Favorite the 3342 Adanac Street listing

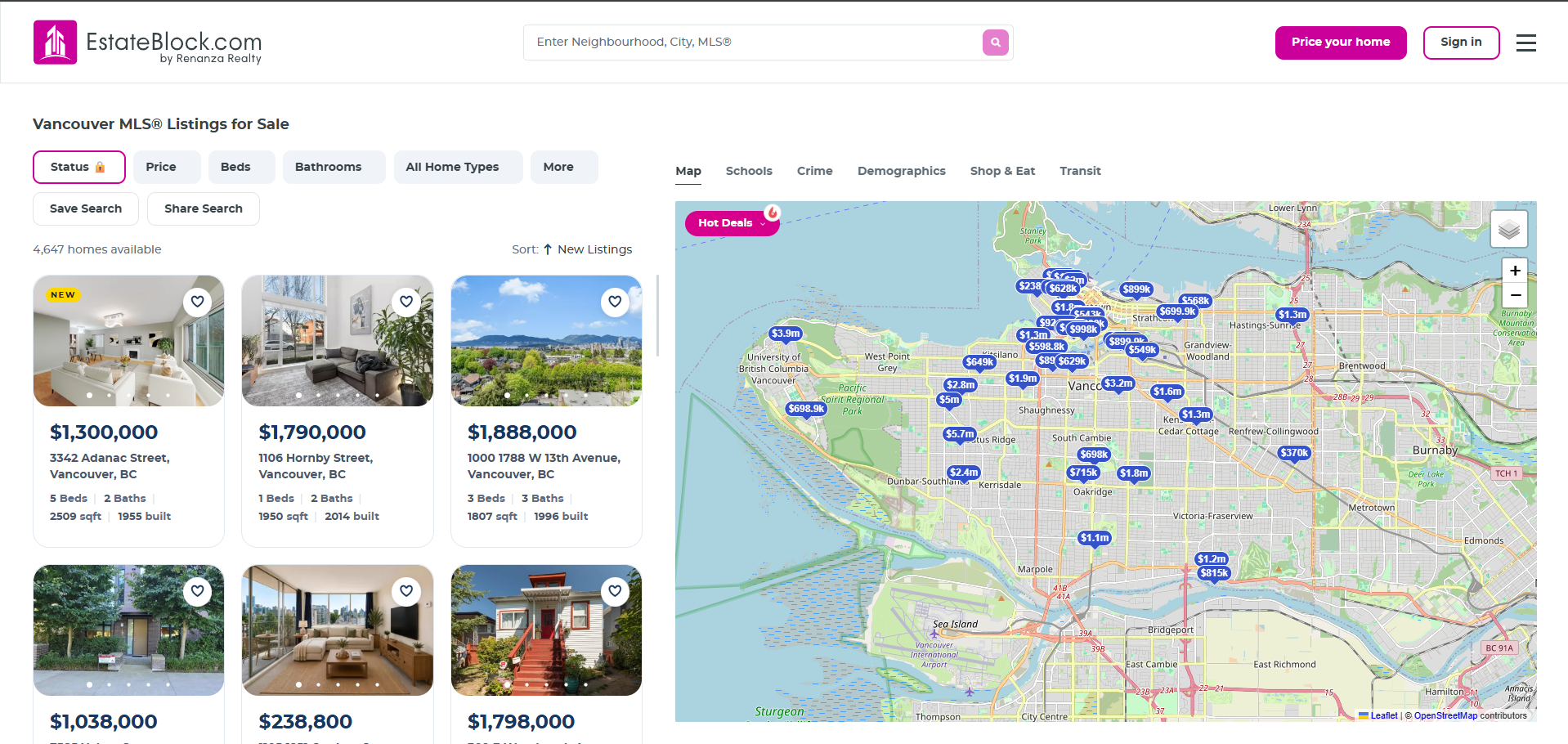197,302
